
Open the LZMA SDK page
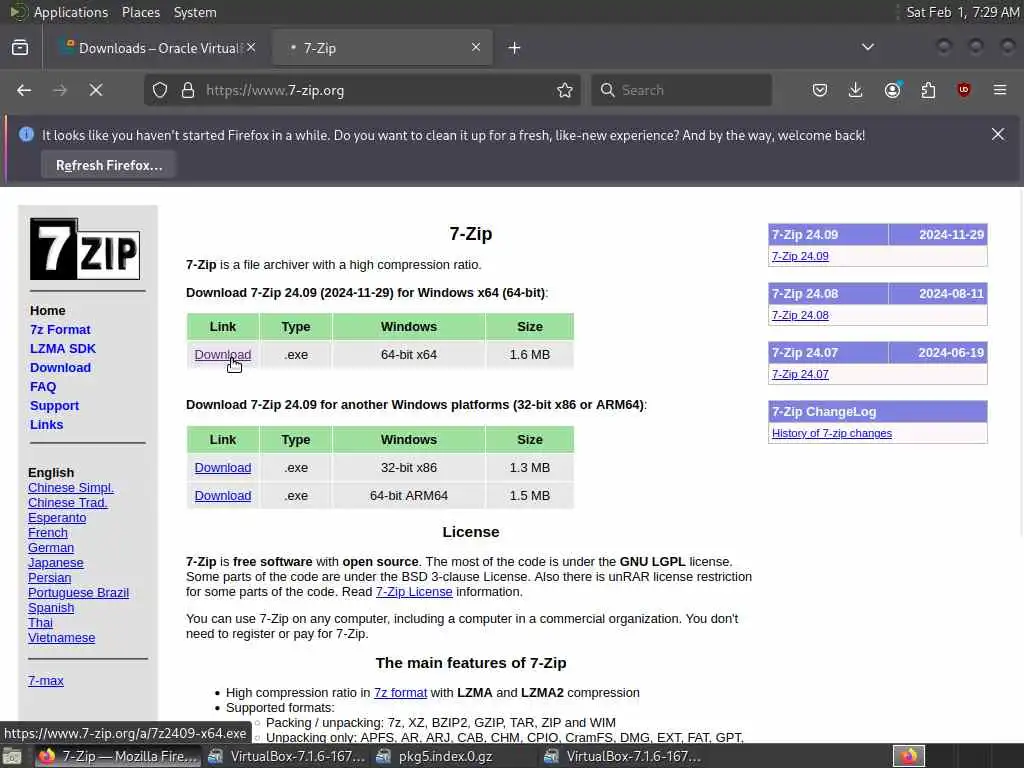click(63, 349)
